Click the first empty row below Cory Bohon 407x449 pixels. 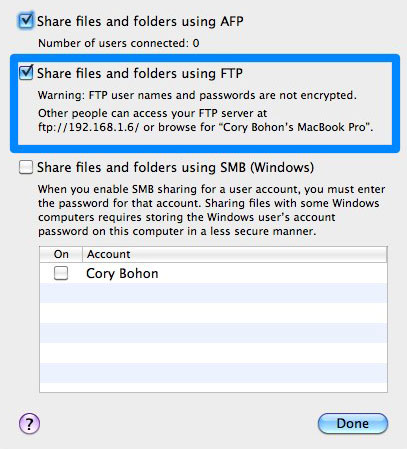[x=213, y=293]
